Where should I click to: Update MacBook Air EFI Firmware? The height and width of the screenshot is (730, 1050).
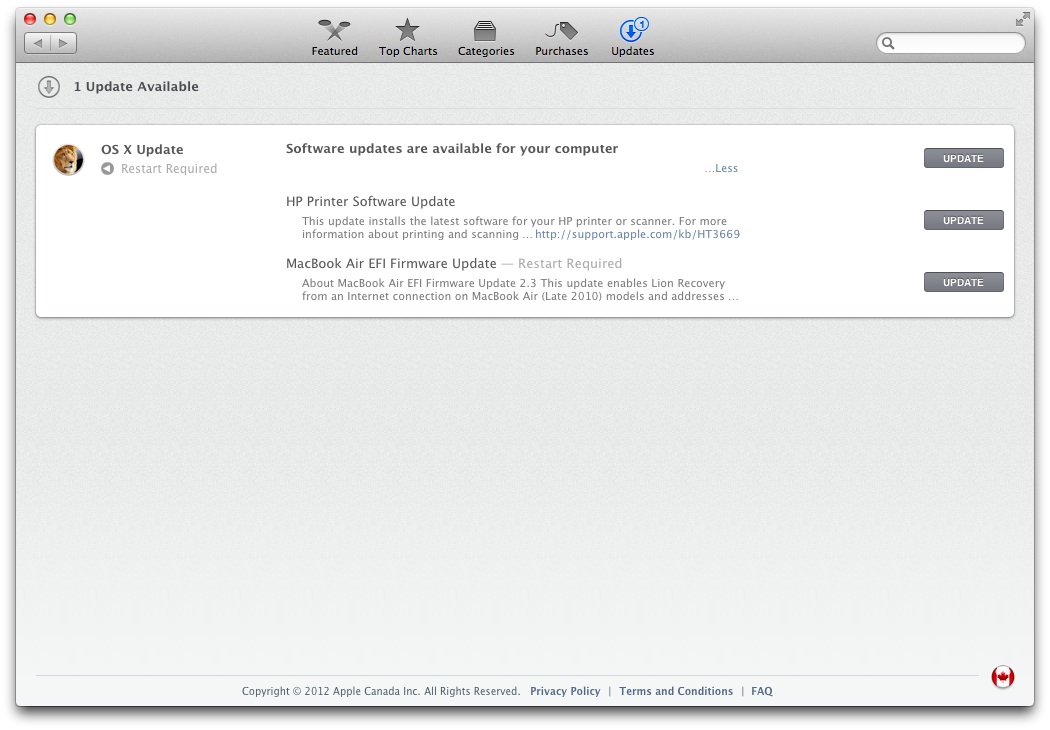tap(964, 282)
